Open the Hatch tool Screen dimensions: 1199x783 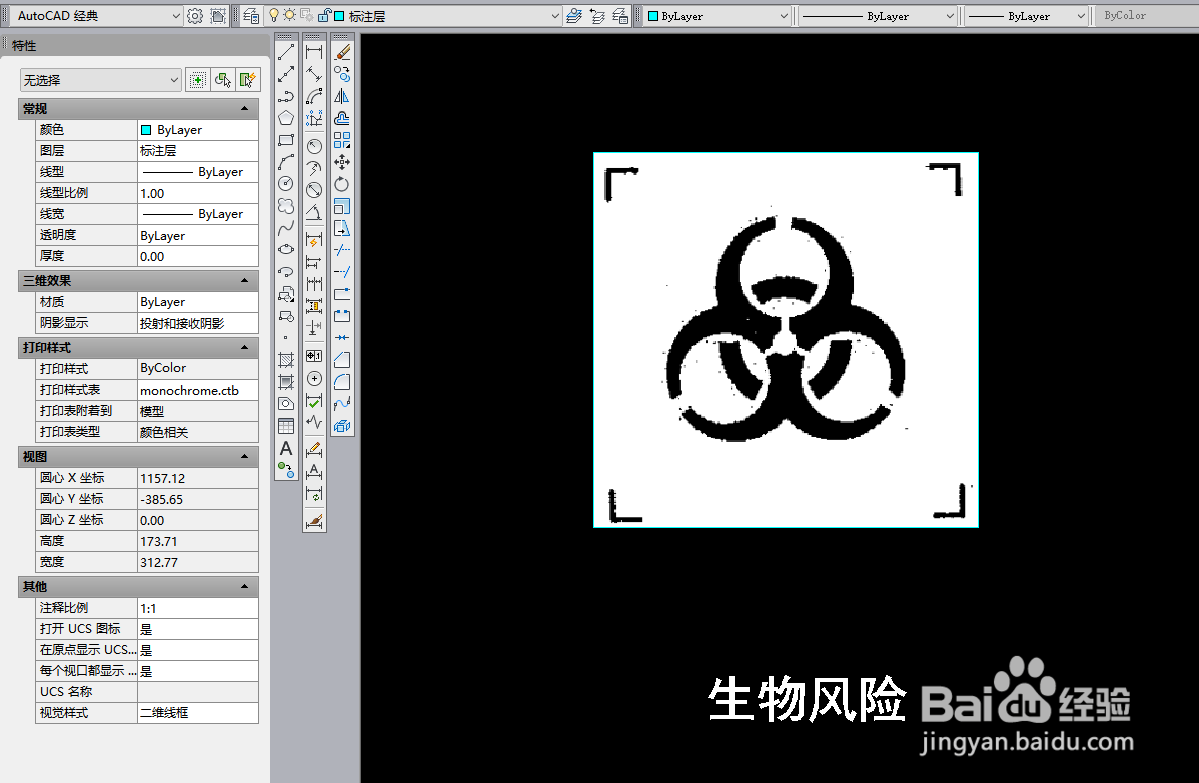click(x=286, y=359)
